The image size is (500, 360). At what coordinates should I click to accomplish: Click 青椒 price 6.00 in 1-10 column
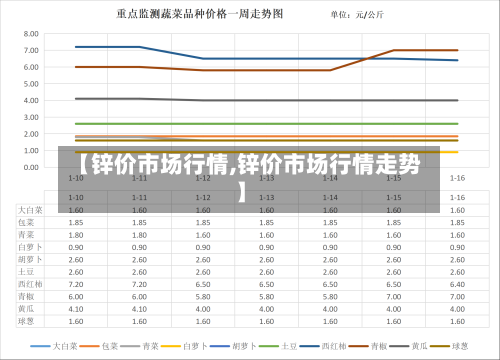point(76,297)
